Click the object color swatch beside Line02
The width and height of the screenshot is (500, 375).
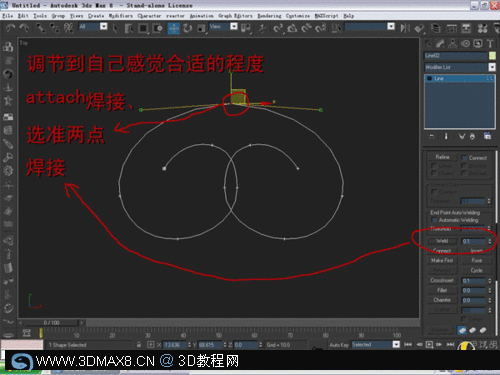pyautogui.click(x=492, y=56)
